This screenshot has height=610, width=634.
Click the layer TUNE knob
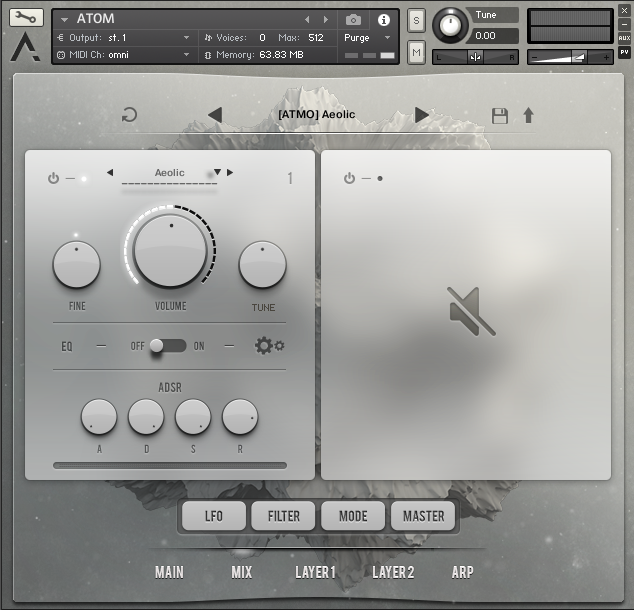pyautogui.click(x=262, y=265)
